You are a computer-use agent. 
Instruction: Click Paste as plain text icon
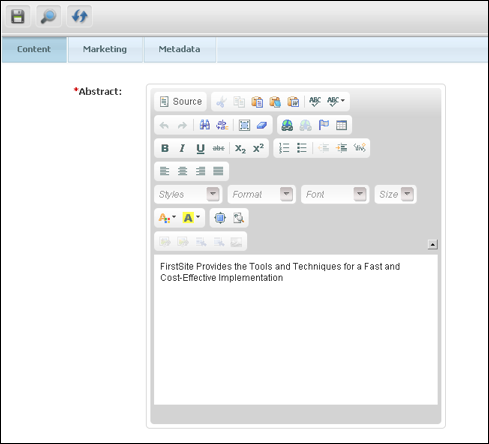point(275,102)
